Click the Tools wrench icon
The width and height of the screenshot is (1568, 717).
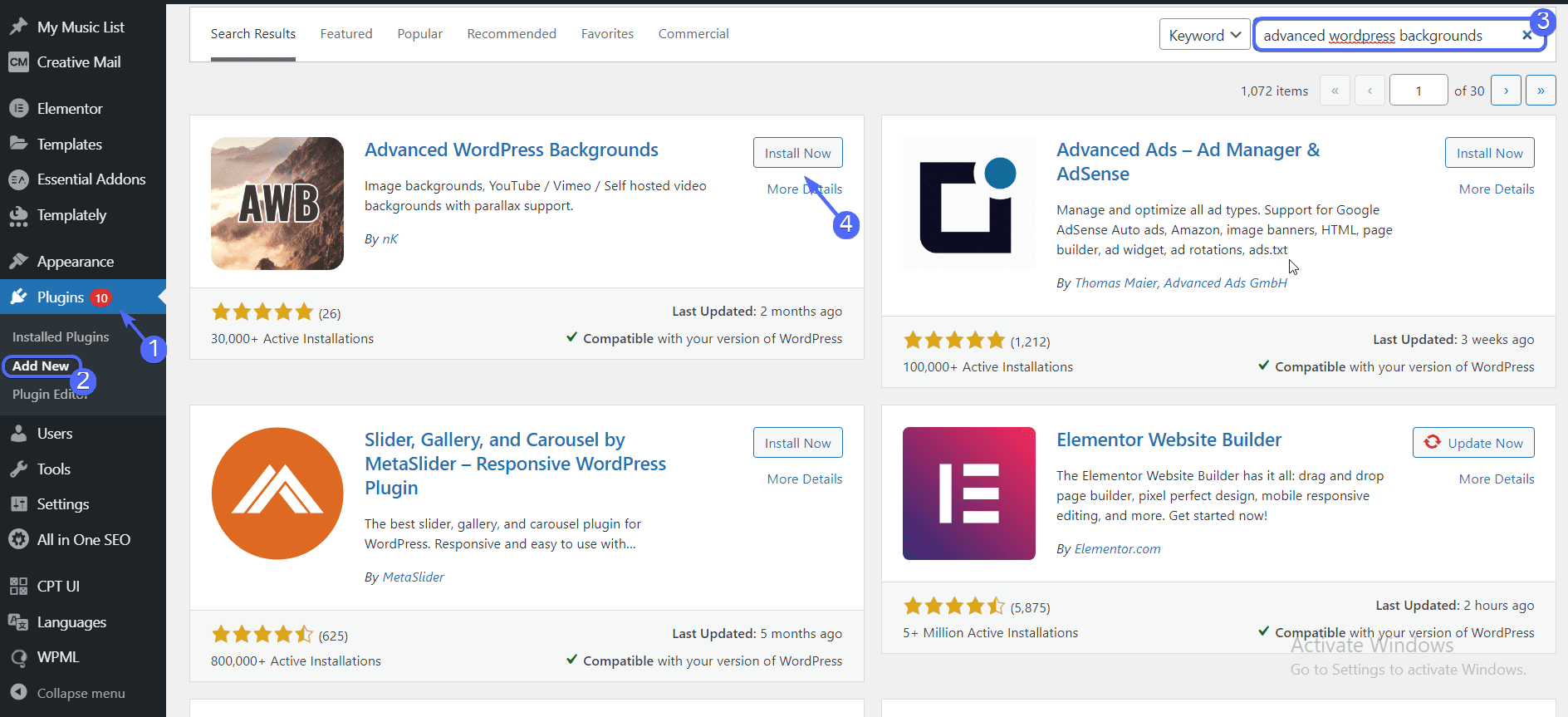pos(18,469)
